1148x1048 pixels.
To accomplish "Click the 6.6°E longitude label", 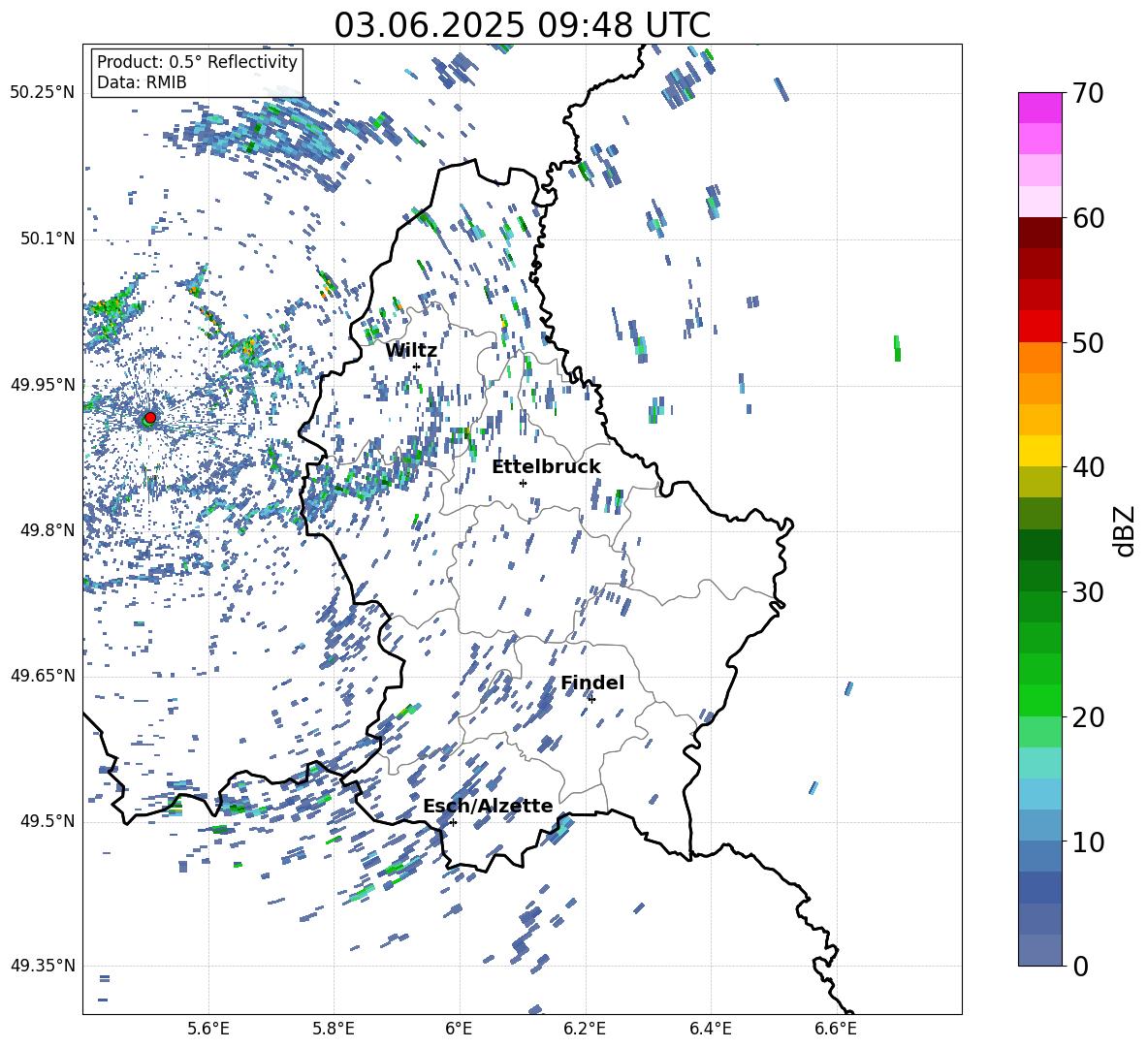I will click(x=836, y=1029).
